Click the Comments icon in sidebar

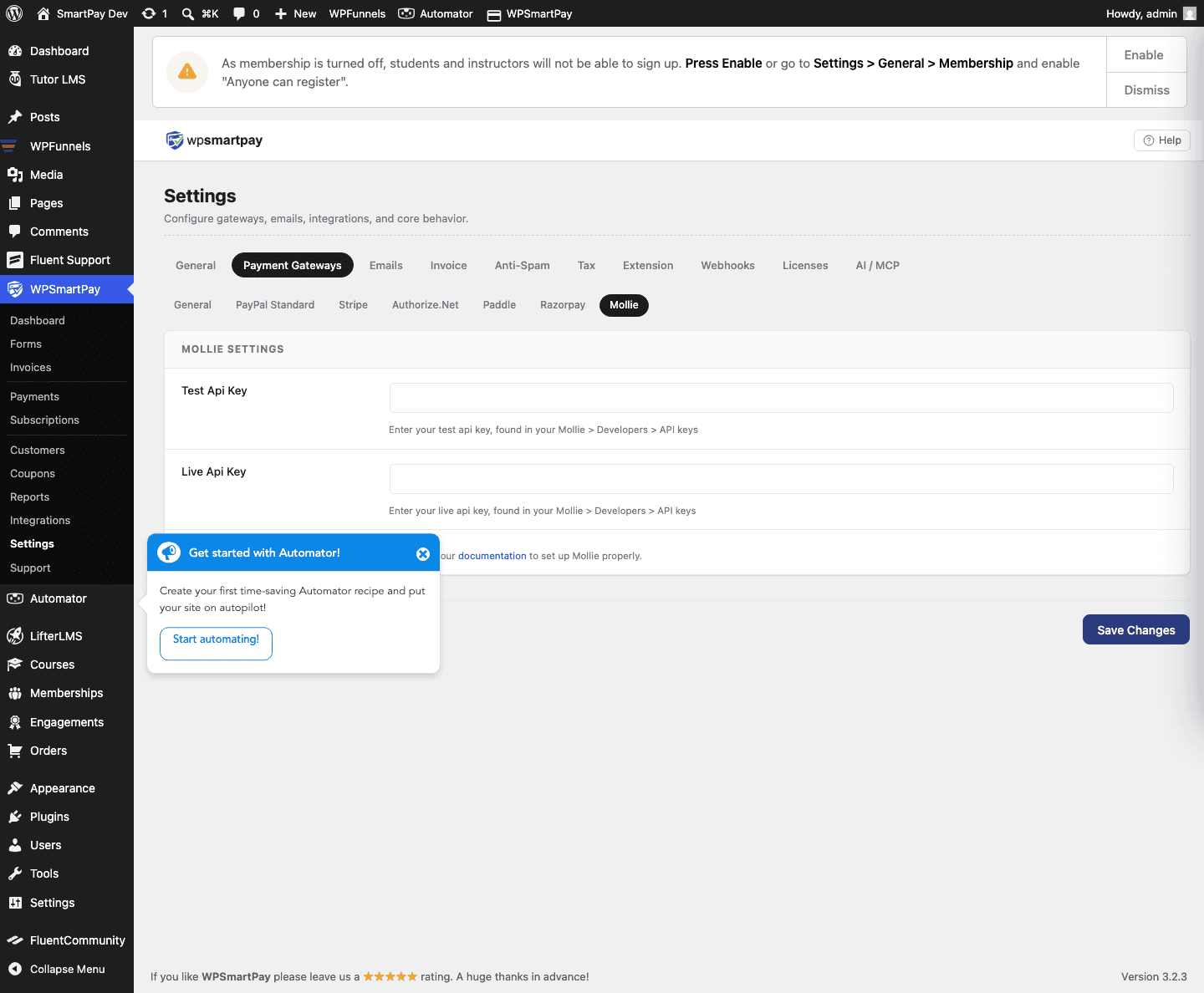point(15,232)
